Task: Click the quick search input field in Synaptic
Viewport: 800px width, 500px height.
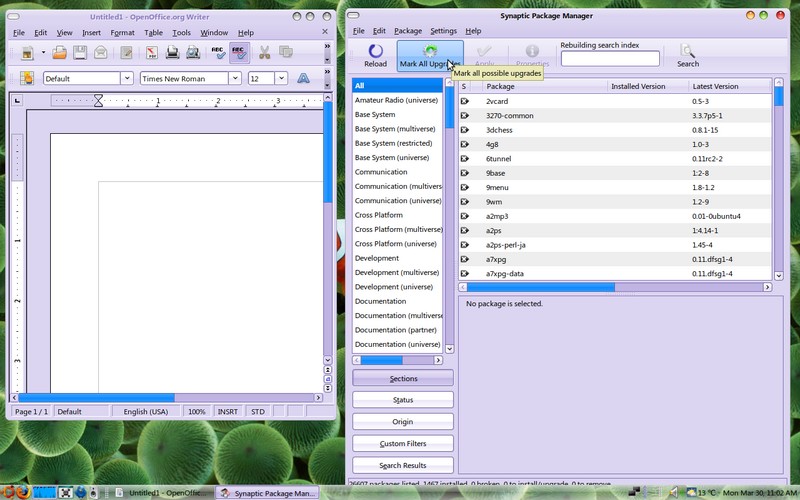Action: pos(610,59)
